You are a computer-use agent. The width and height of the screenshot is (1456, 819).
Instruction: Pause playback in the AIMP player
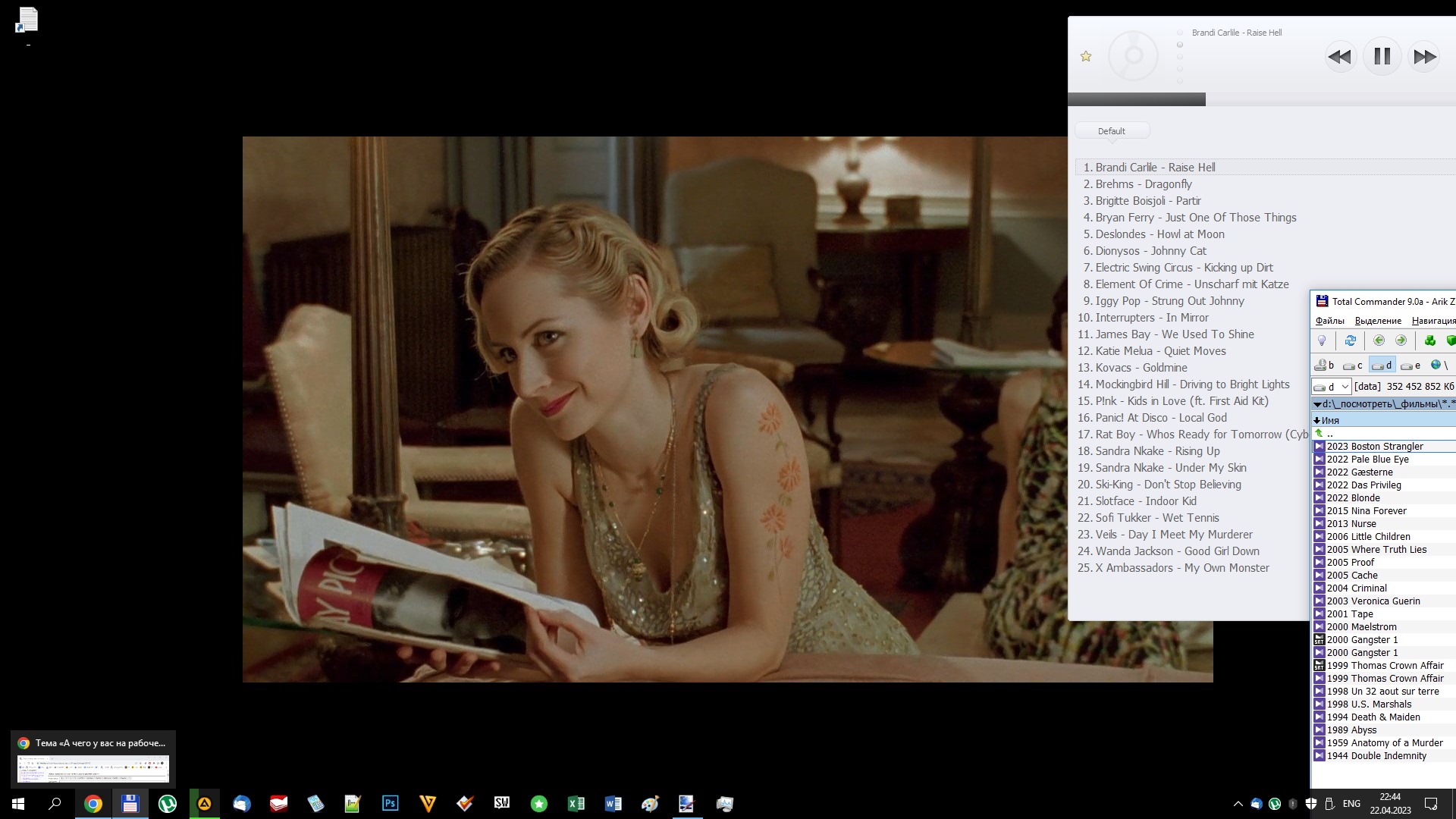1382,56
